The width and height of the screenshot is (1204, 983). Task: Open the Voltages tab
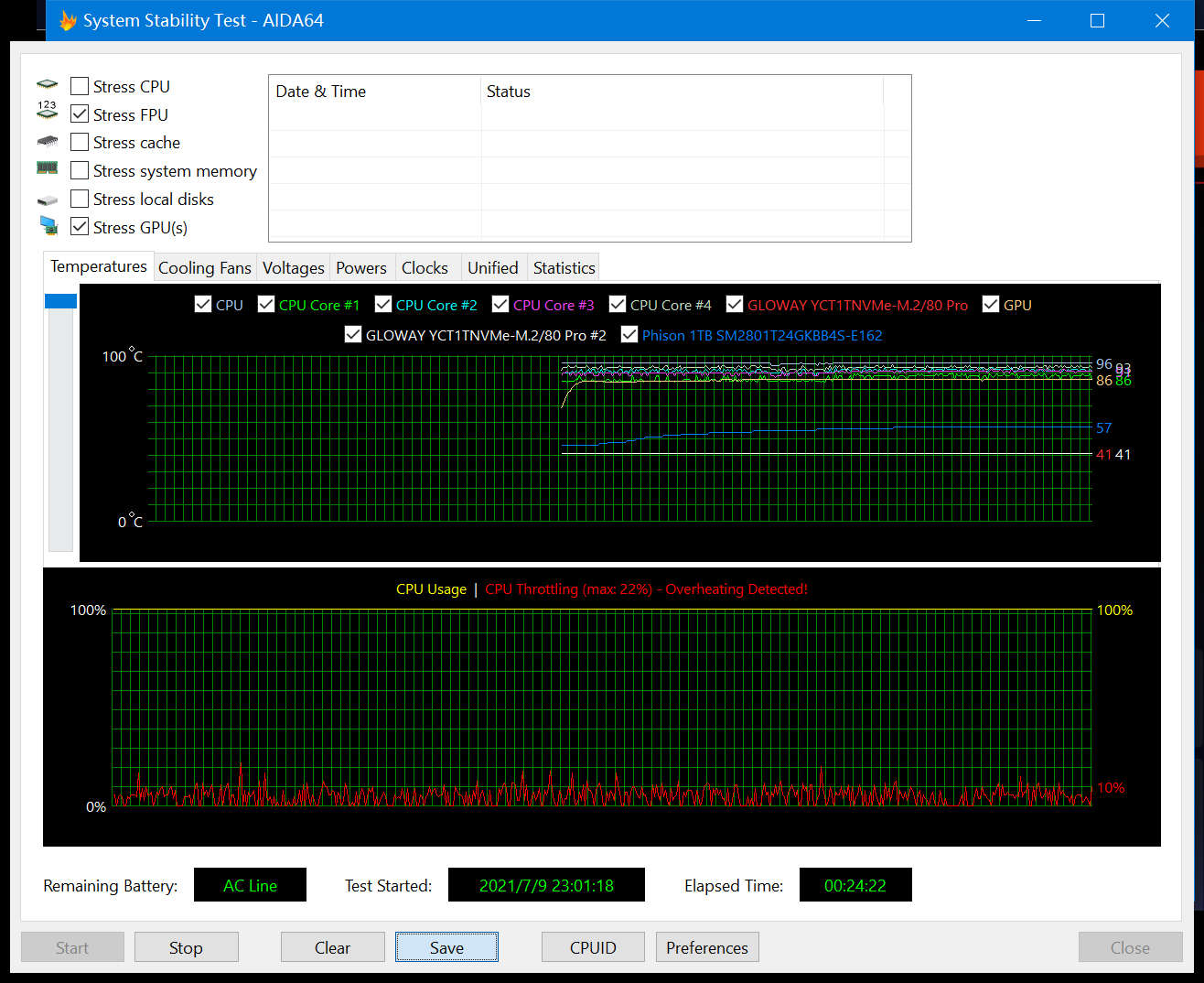click(x=294, y=268)
